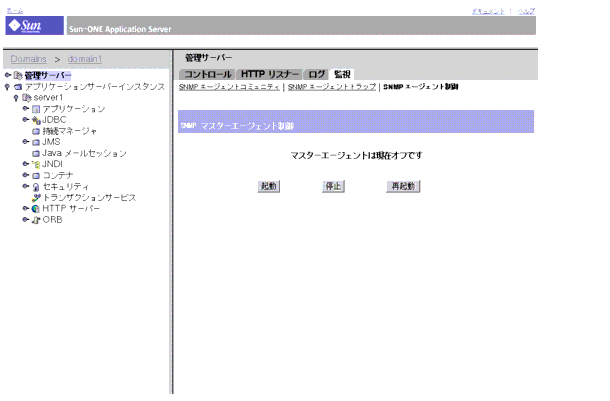
Task: Select the JMS tree label
Action: tap(51, 142)
